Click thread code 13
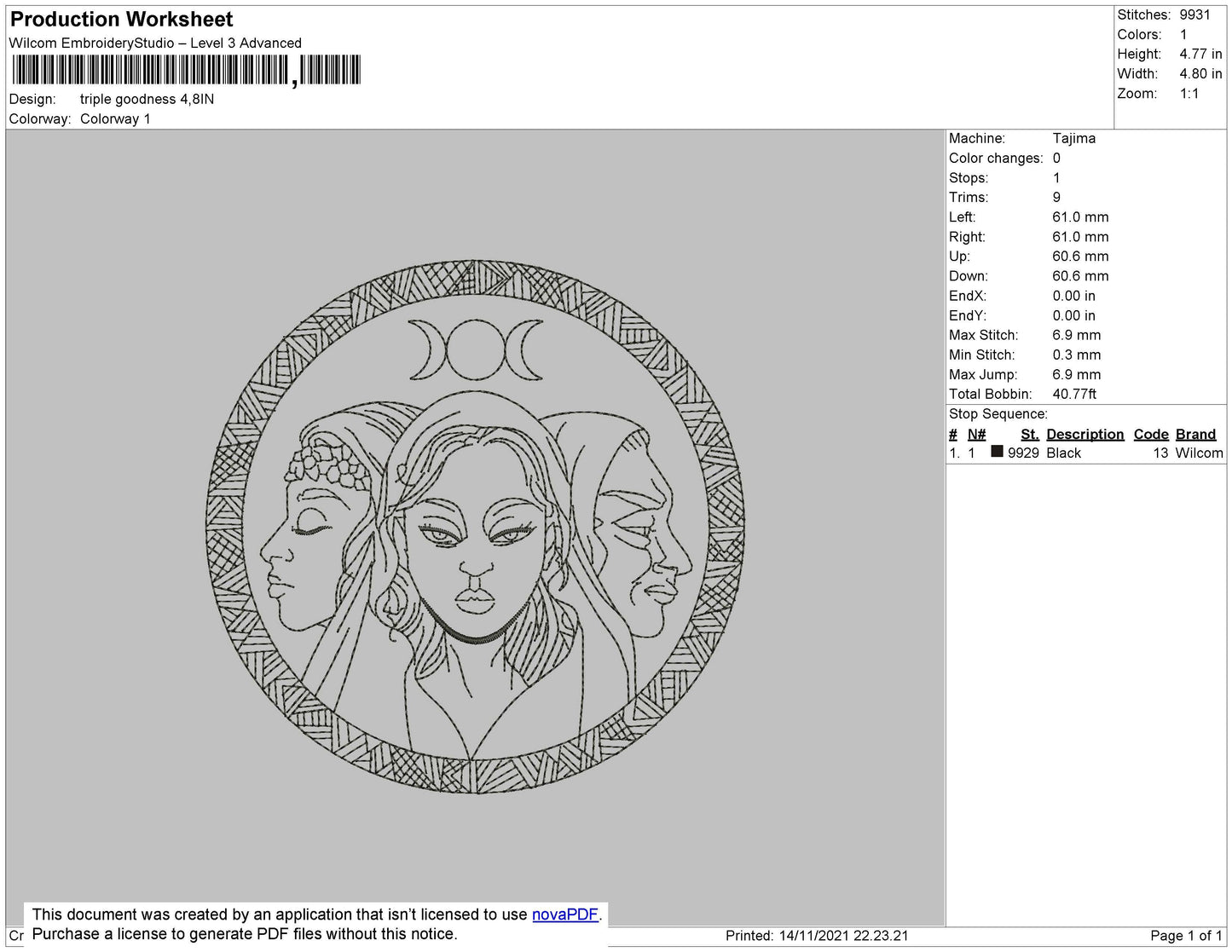Viewport: 1232px width, 952px height. tap(1160, 453)
